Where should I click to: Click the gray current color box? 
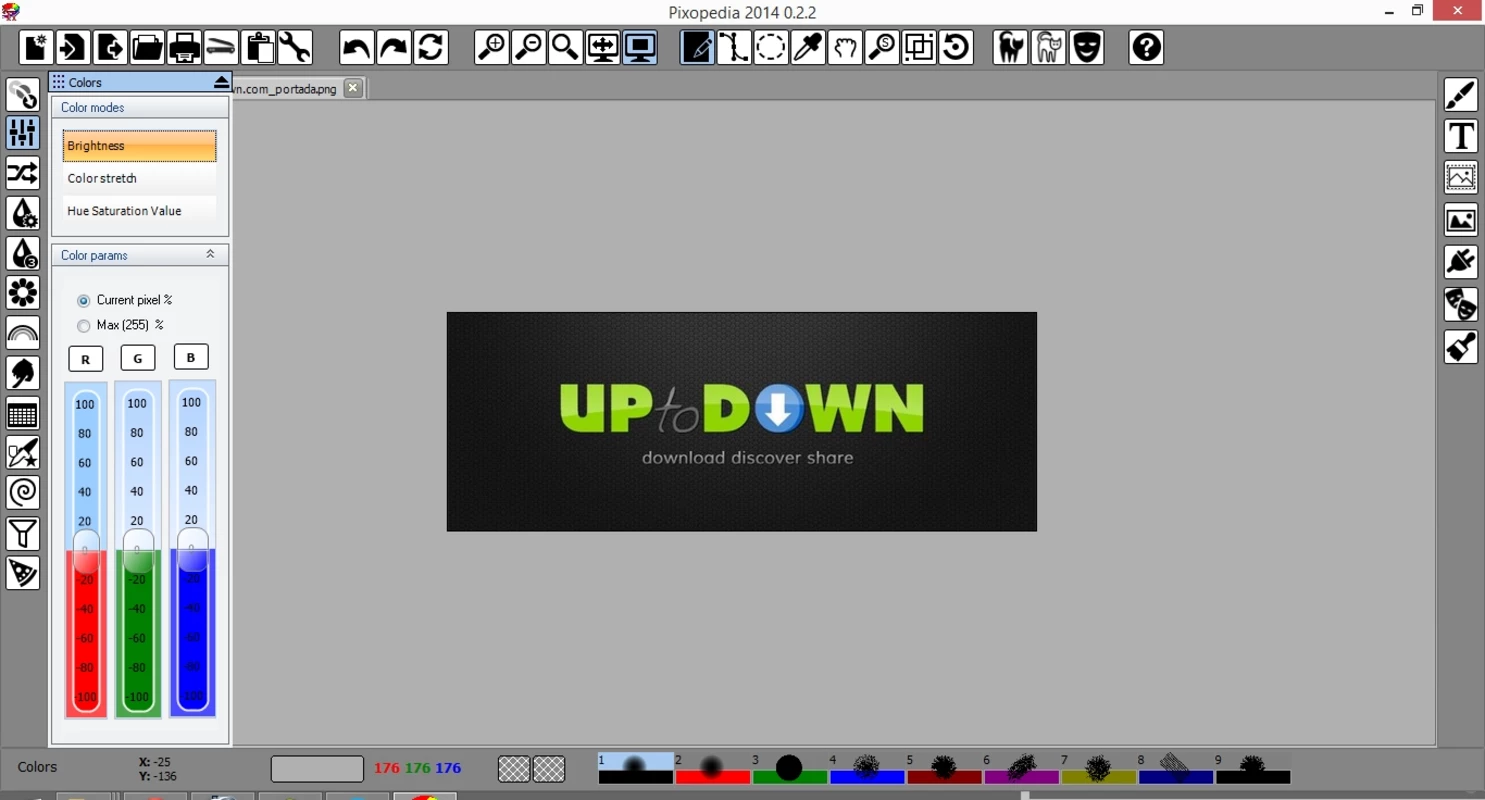[317, 768]
